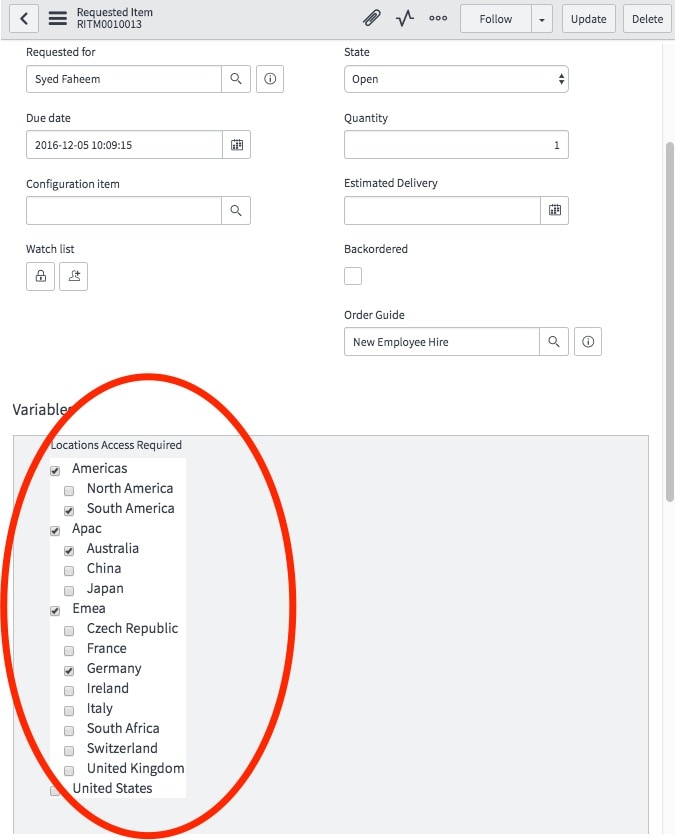The height and width of the screenshot is (840, 675).
Task: Unlock the Watch list field
Action: (40, 276)
